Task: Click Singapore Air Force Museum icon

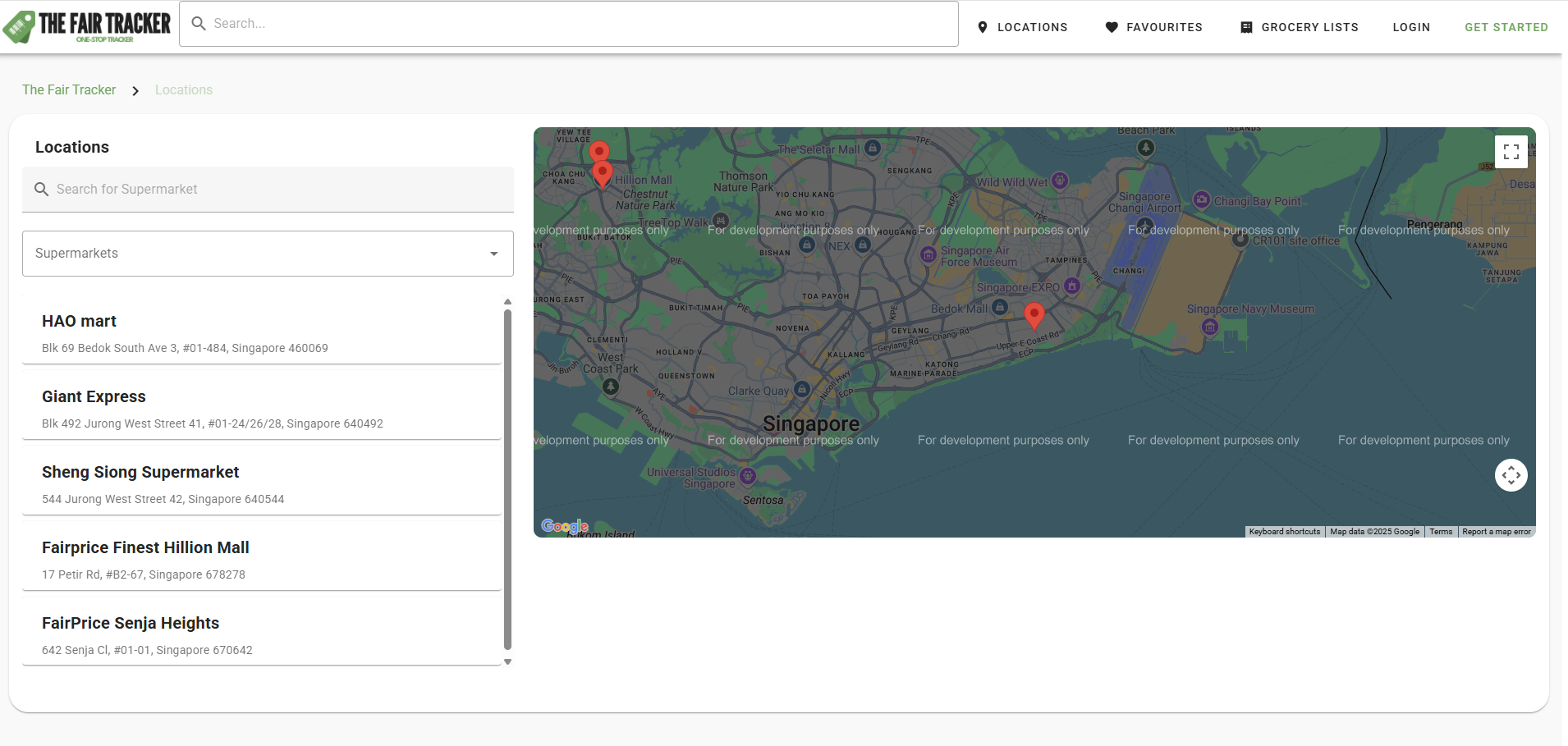Action: point(928,254)
